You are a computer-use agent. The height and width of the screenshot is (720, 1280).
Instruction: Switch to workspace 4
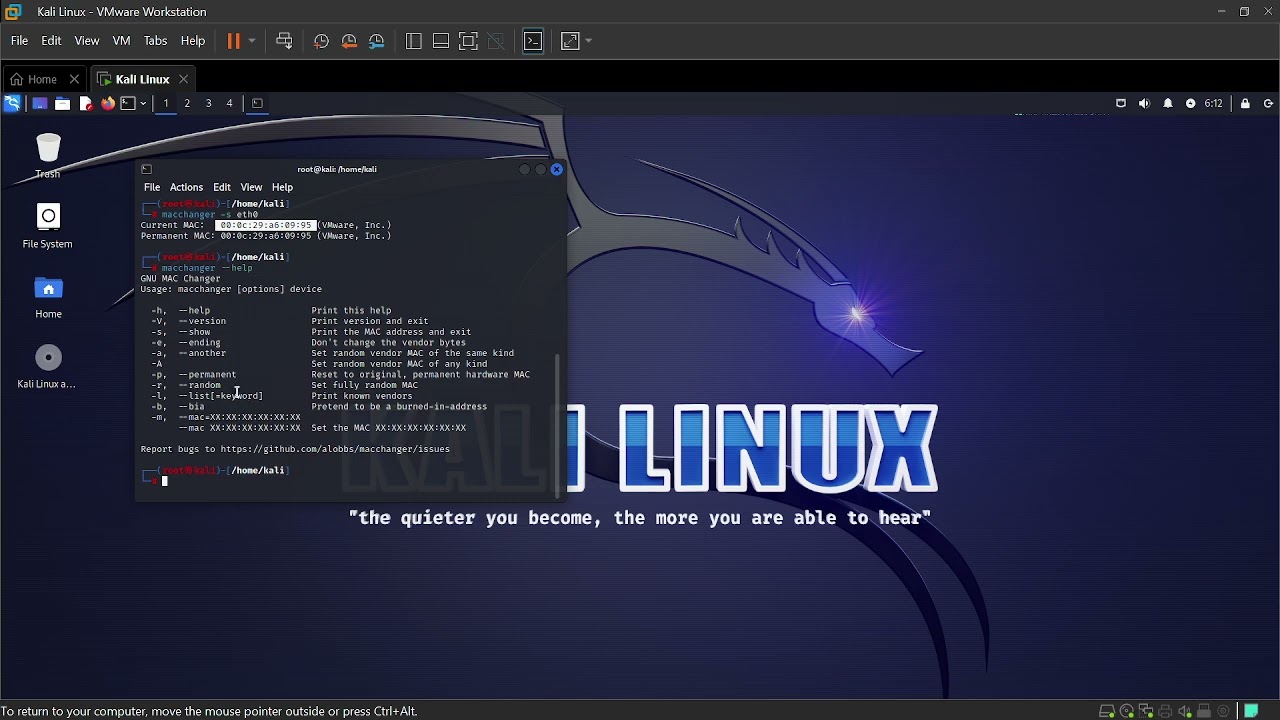coord(229,103)
